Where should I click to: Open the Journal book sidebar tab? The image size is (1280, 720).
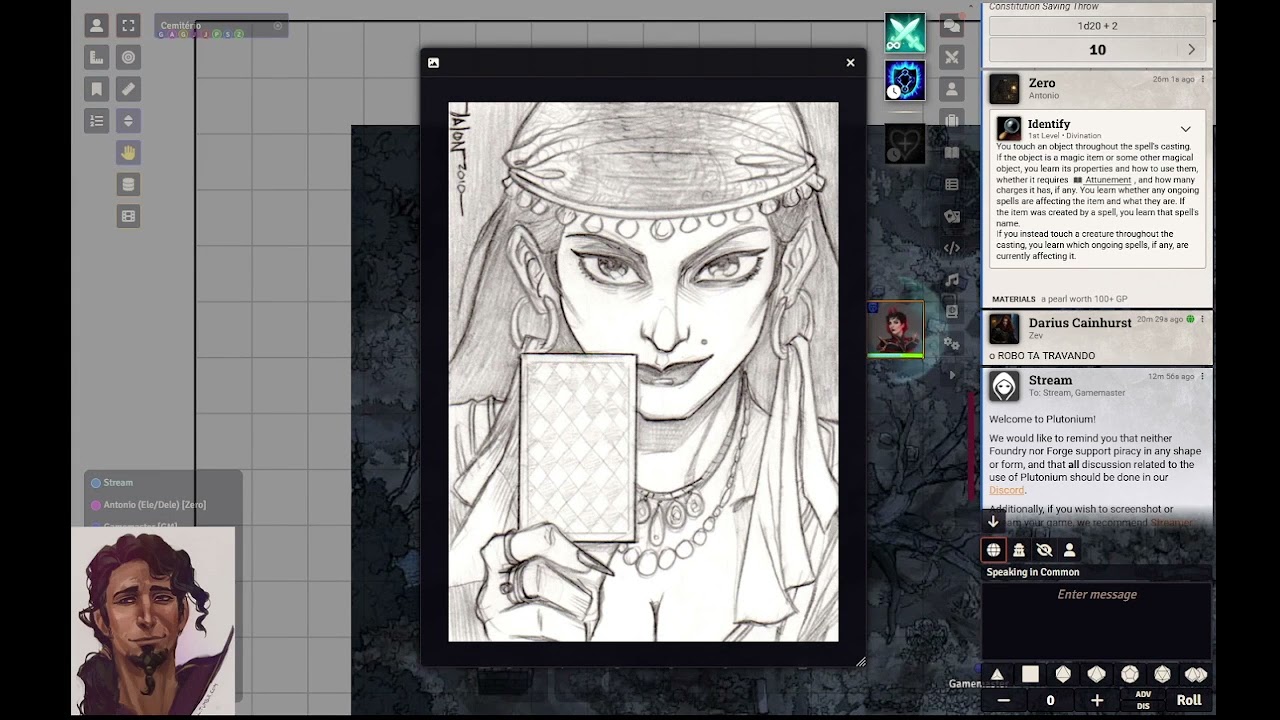pos(952,153)
